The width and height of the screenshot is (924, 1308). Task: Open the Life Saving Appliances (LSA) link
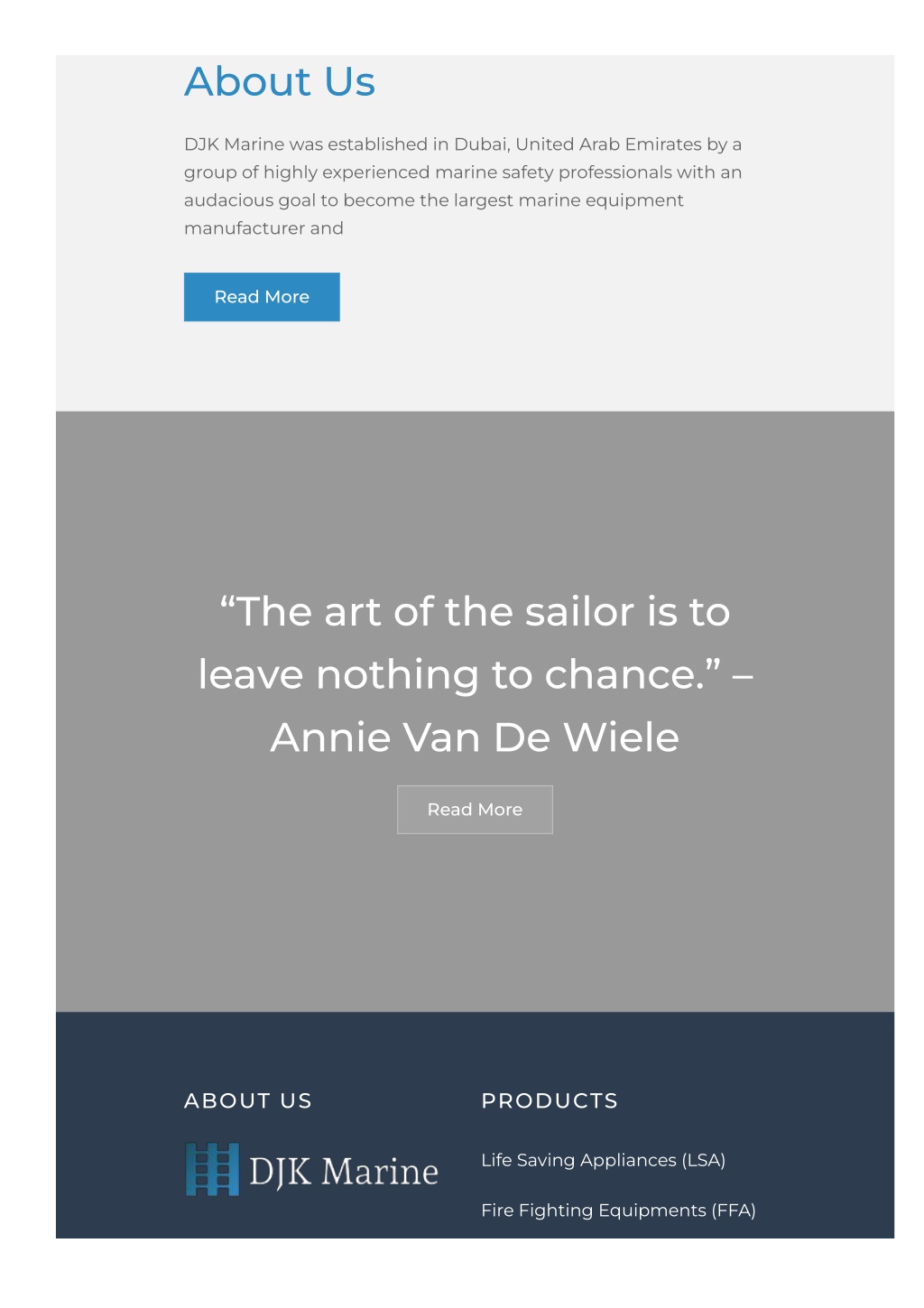point(603,1160)
